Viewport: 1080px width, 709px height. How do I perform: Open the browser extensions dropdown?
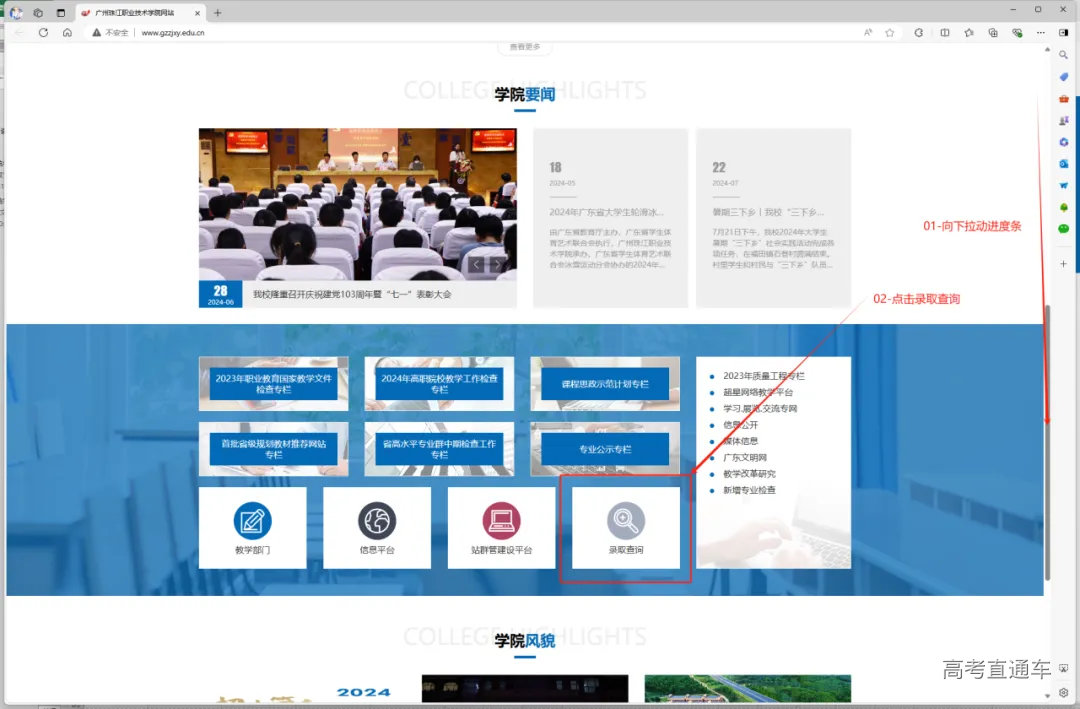(x=993, y=32)
